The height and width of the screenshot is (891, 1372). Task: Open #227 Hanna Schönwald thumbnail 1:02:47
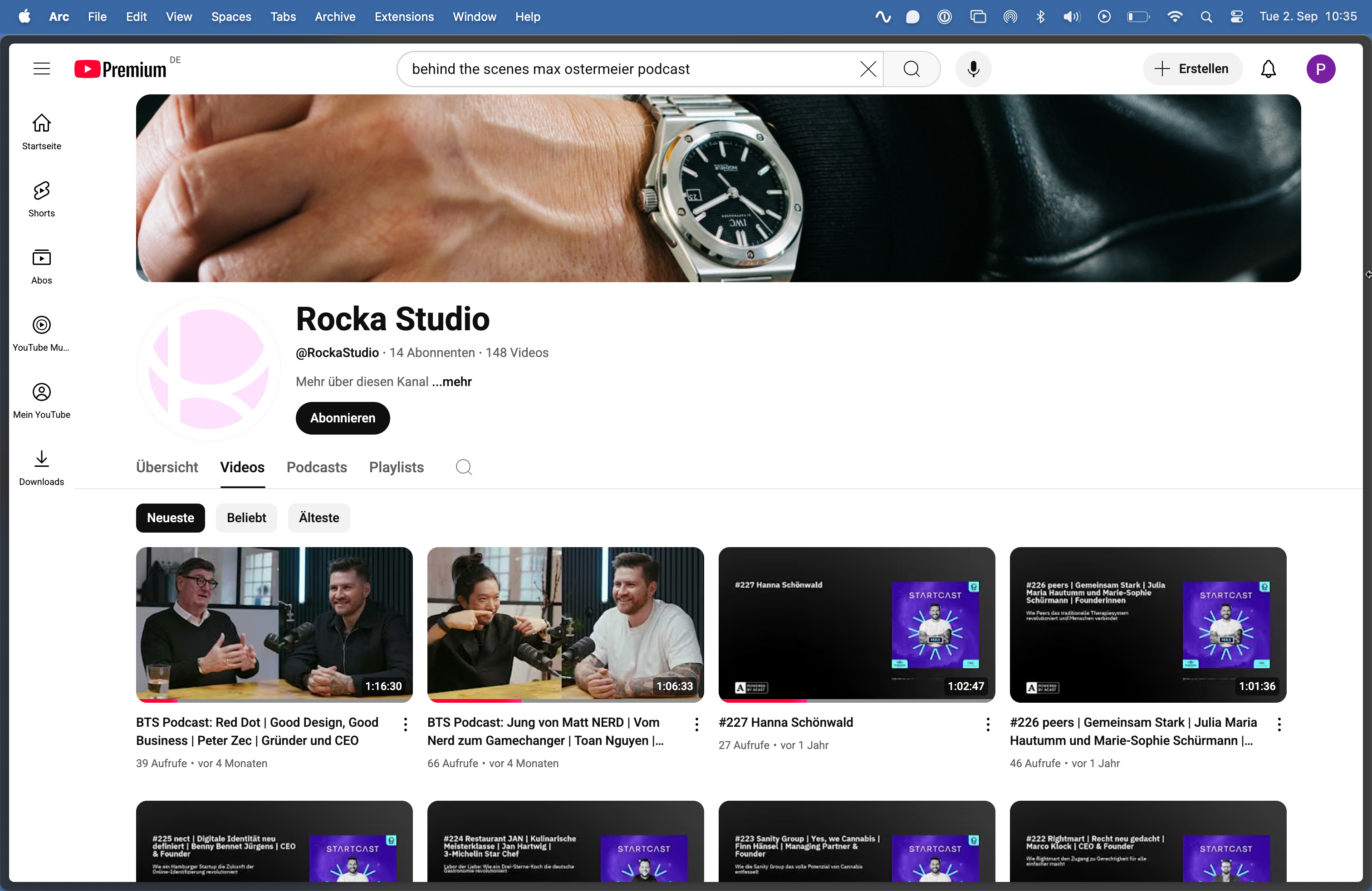point(857,625)
